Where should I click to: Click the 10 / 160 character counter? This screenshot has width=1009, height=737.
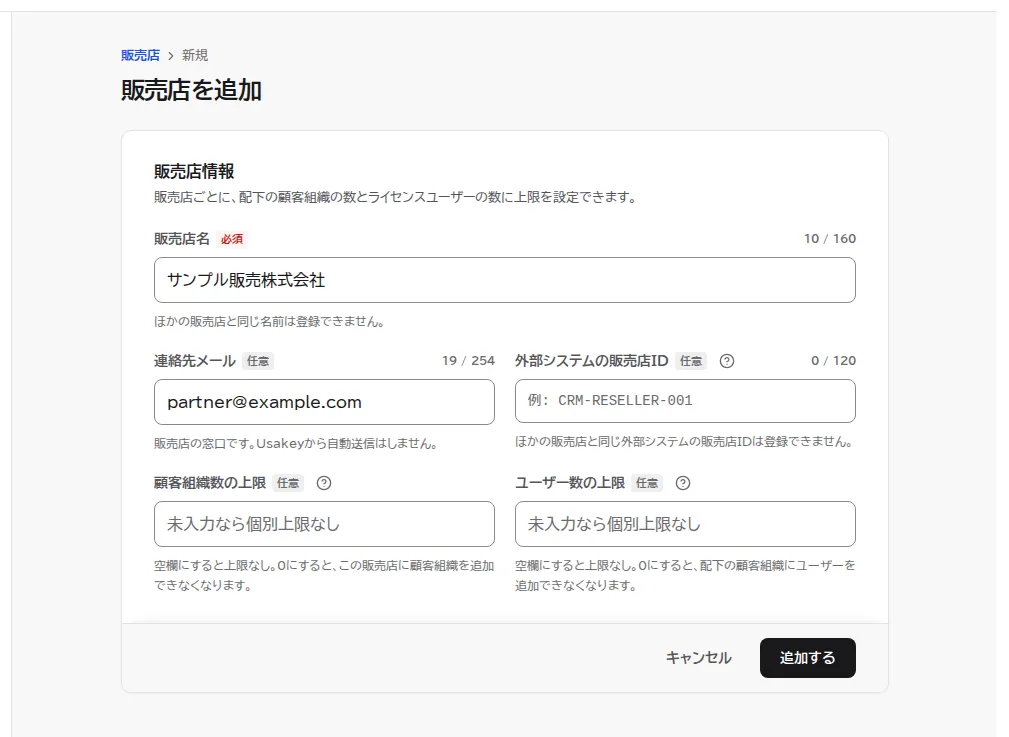[x=829, y=239]
